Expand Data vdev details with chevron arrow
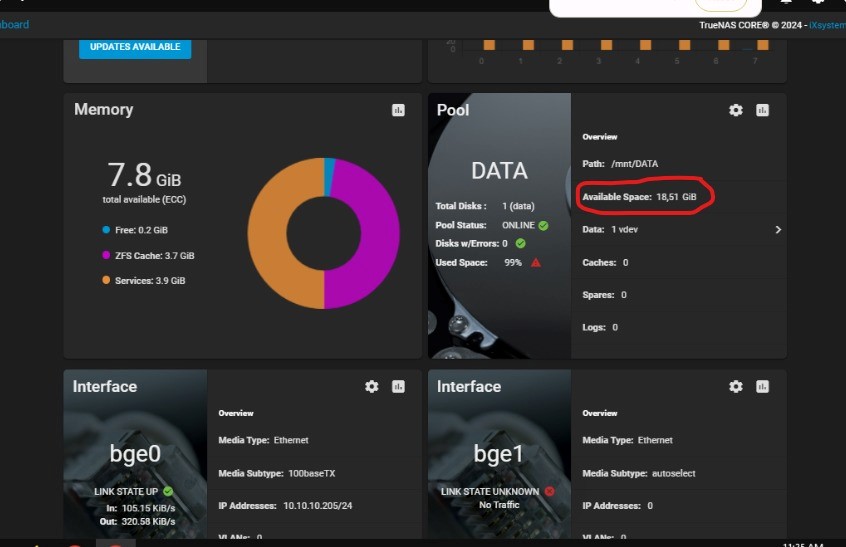Image resolution: width=846 pixels, height=547 pixels. point(778,230)
